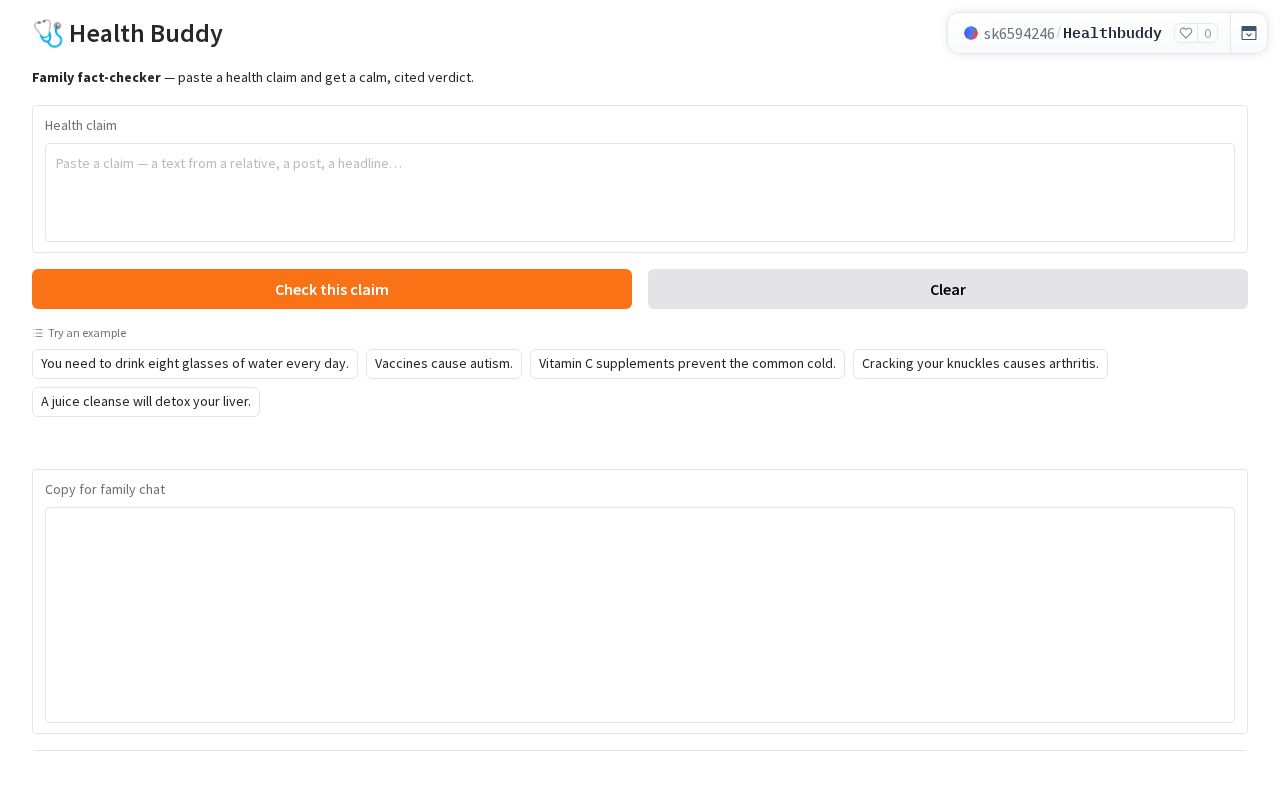Focus the Health claim text box
Image resolution: width=1280 pixels, height=800 pixels.
(x=640, y=192)
